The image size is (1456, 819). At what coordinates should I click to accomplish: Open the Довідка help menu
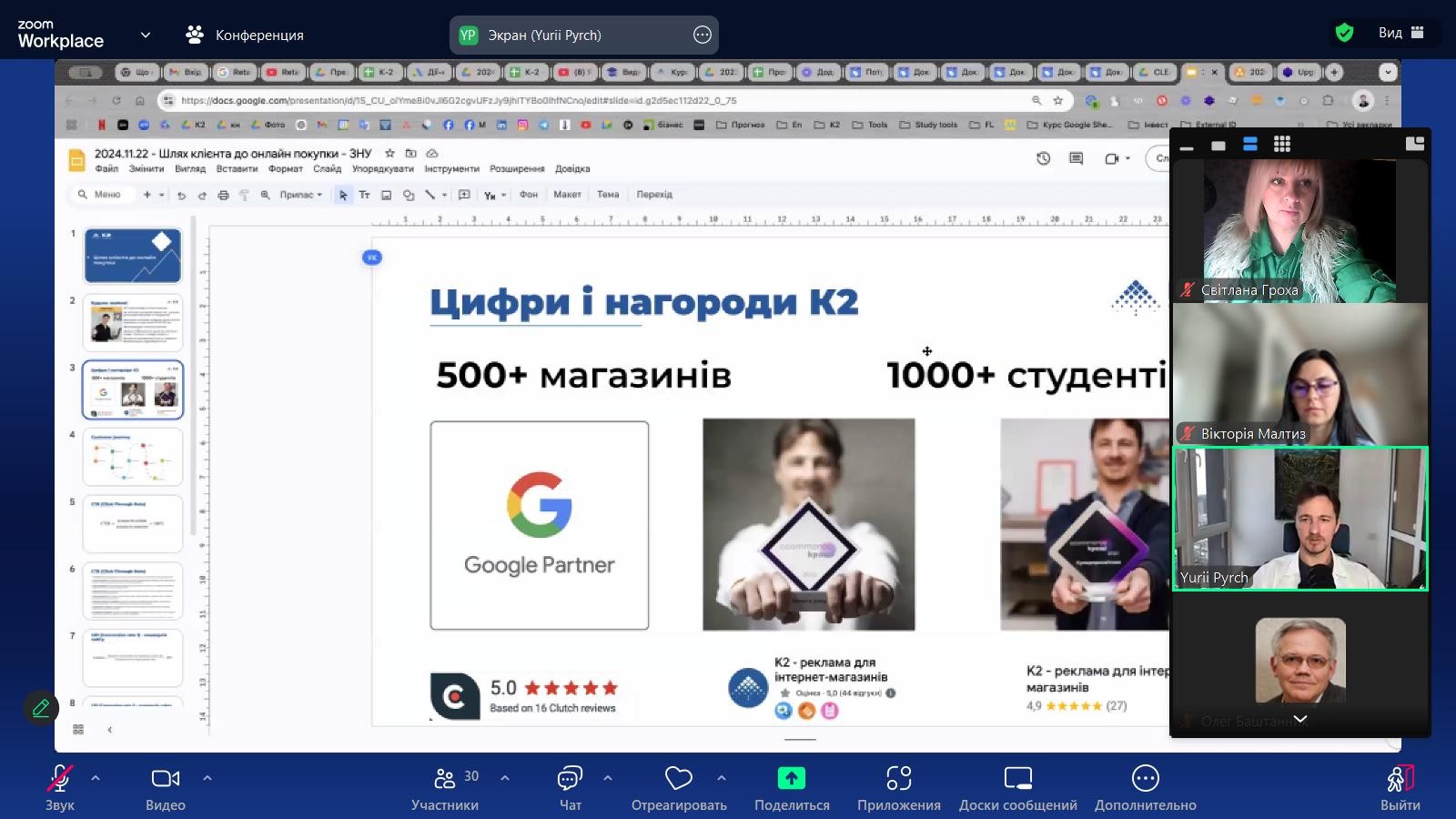[x=572, y=168]
